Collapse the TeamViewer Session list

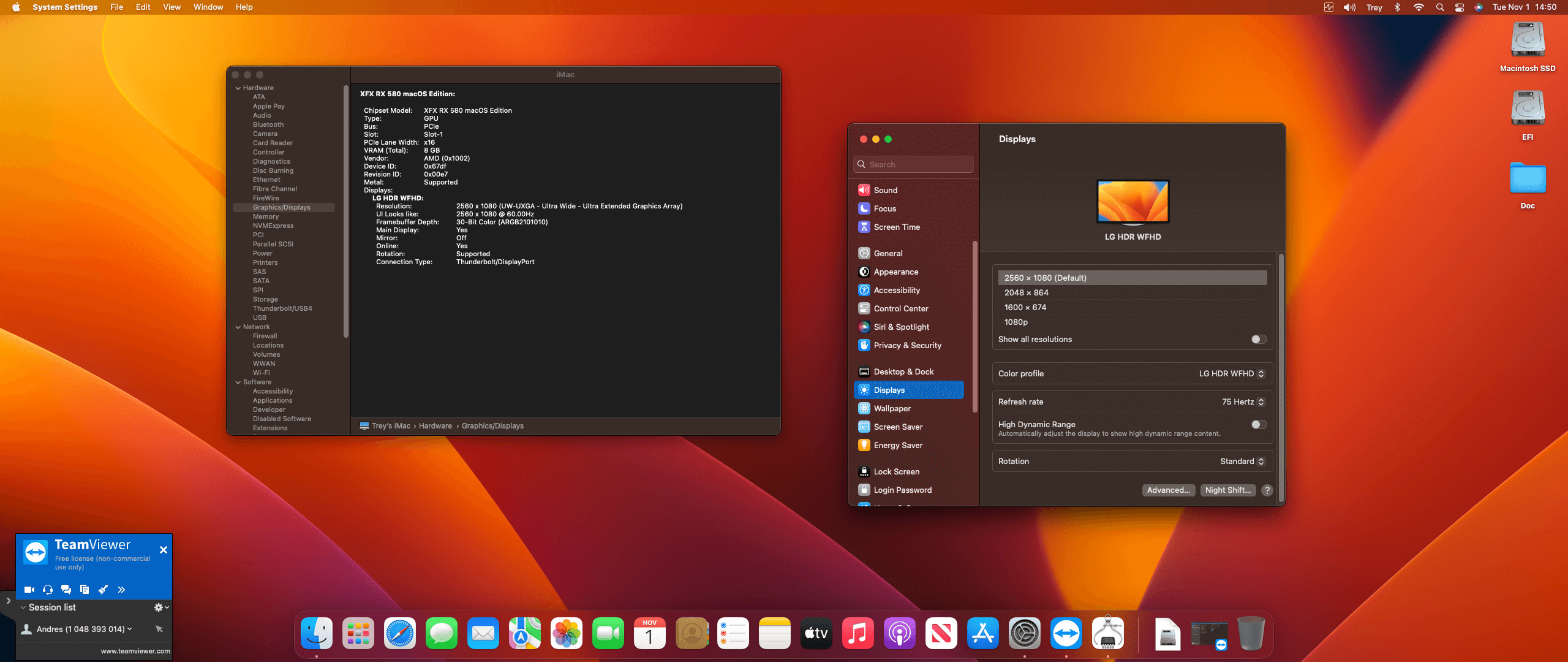click(x=23, y=607)
